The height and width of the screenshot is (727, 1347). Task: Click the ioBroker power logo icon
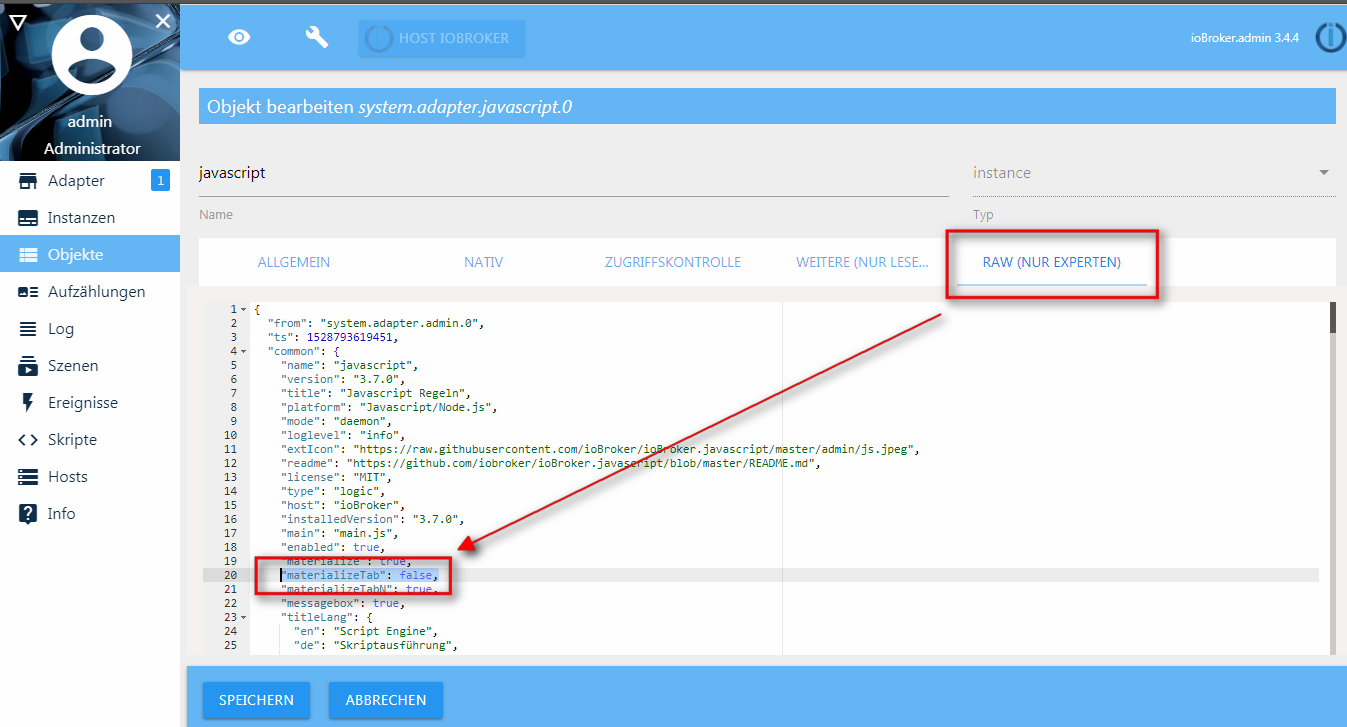(x=1330, y=38)
